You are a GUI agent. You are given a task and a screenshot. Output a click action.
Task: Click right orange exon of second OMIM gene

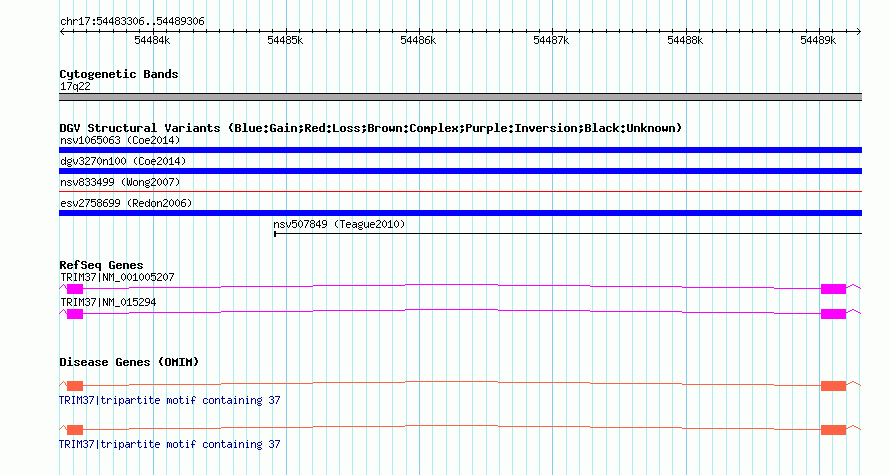pos(833,430)
